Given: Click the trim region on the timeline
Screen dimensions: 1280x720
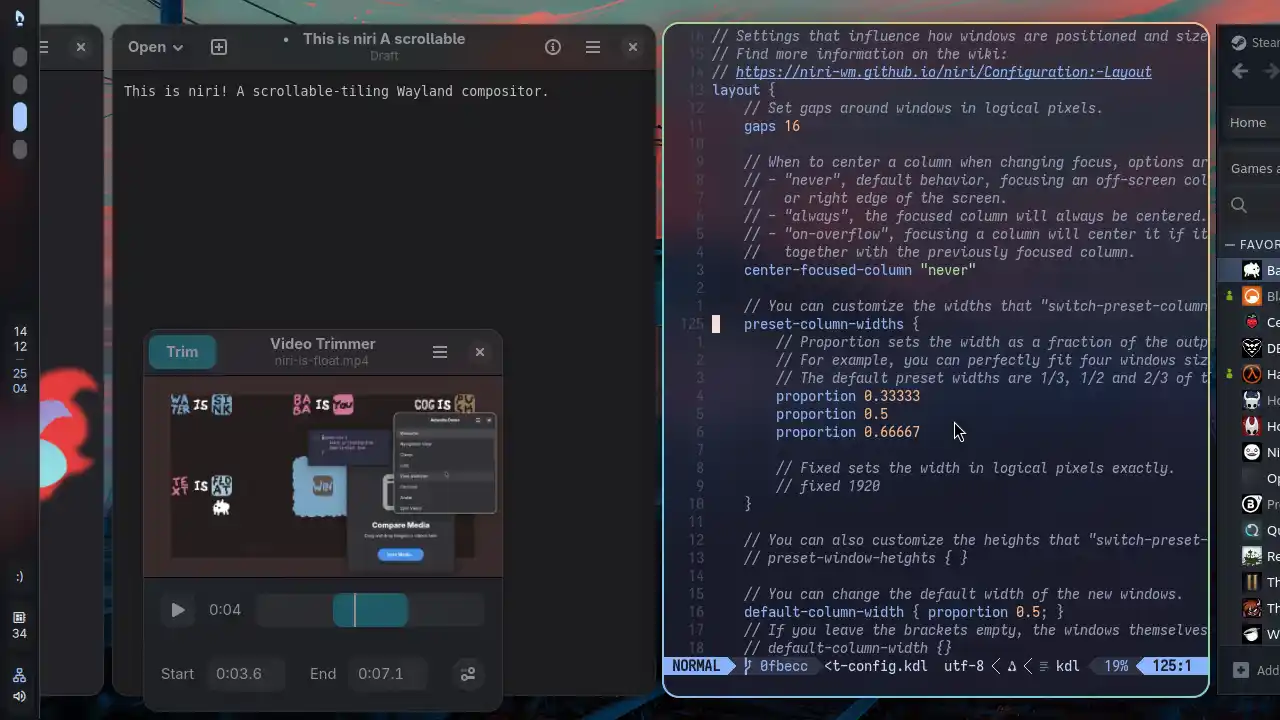Looking at the screenshot, I should pyautogui.click(x=371, y=610).
